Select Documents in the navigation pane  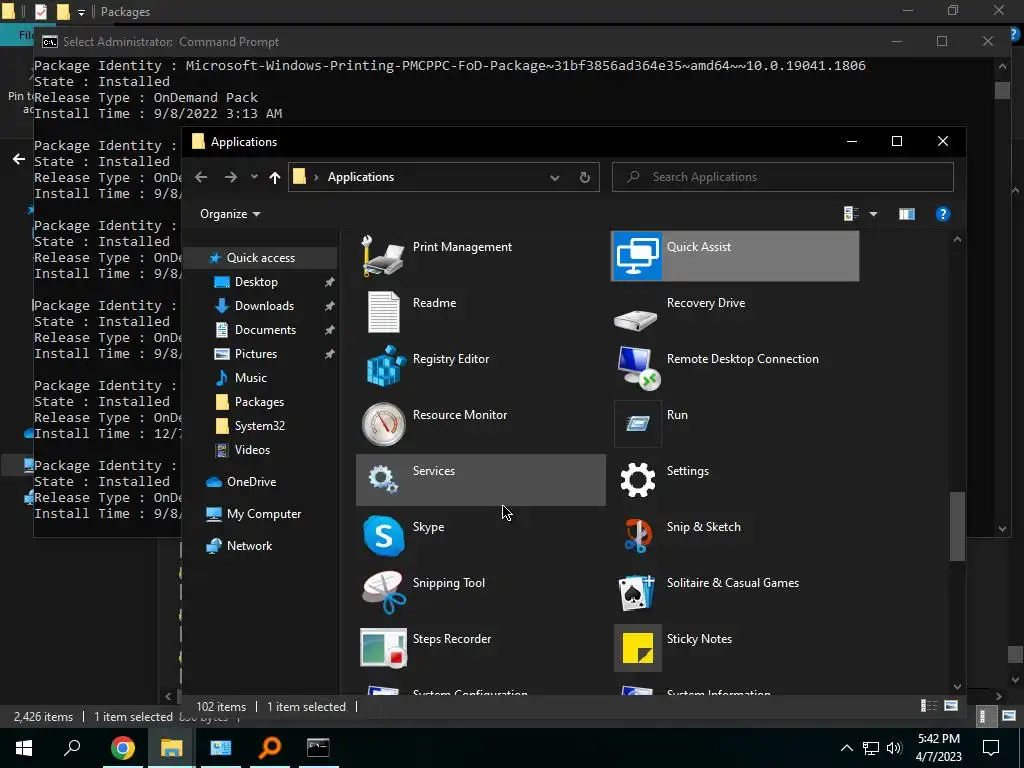265,330
